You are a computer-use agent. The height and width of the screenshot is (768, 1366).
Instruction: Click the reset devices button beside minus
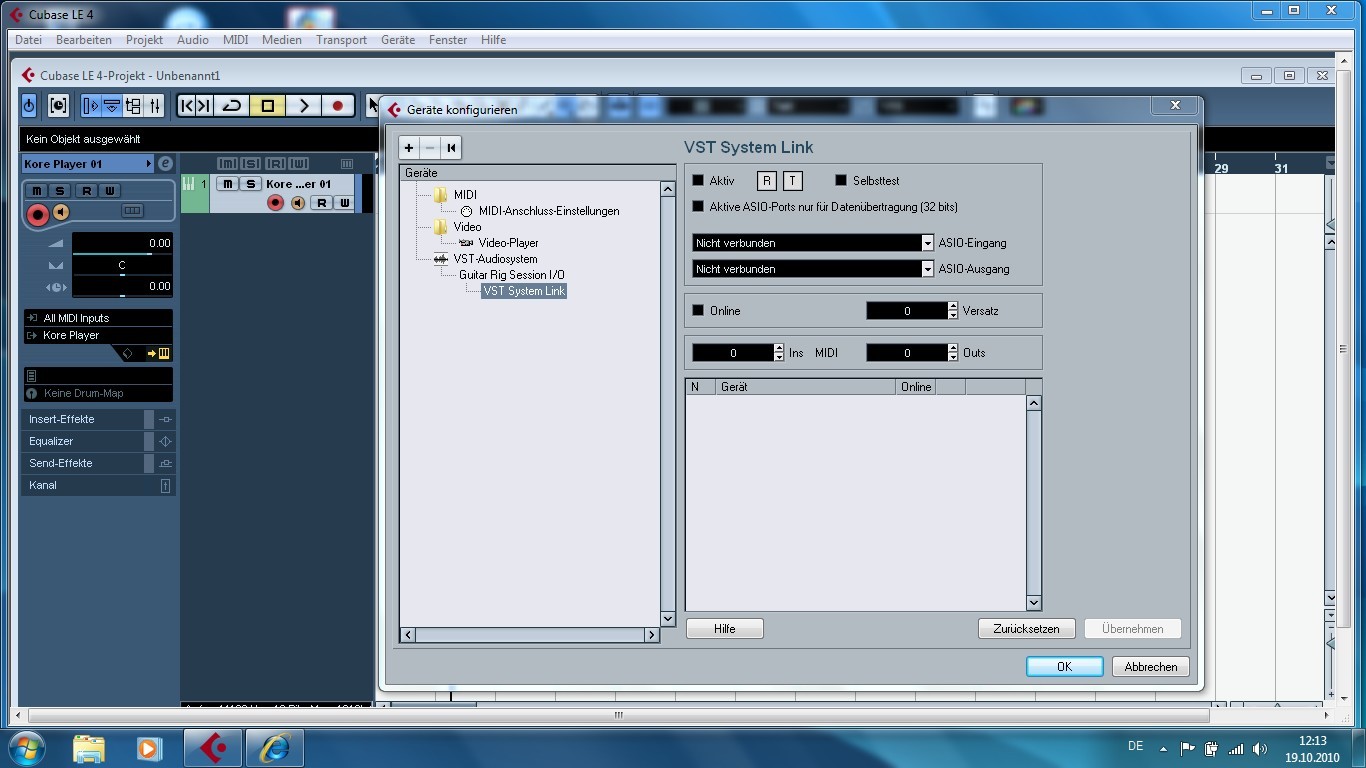(x=451, y=148)
